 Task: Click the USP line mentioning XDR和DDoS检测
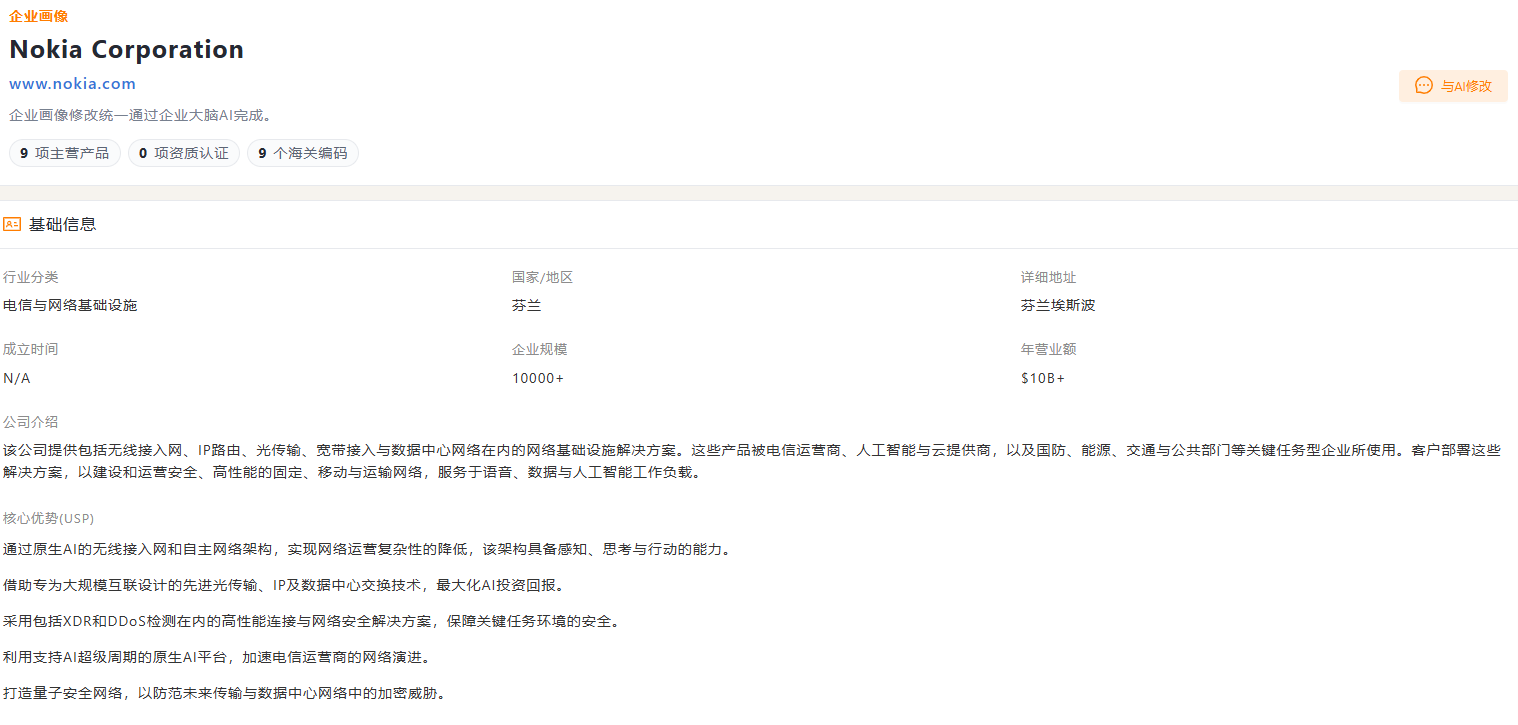pos(312,621)
